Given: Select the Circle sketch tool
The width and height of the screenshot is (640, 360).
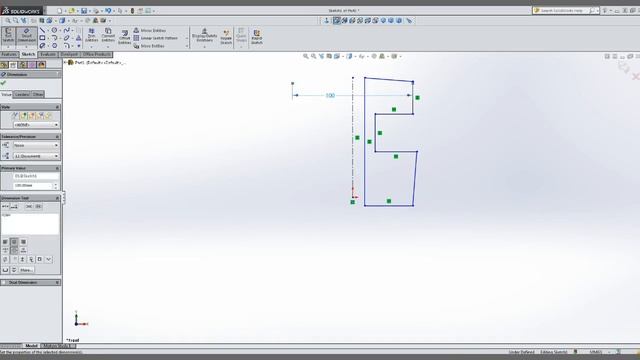Looking at the screenshot, I should (54, 30).
